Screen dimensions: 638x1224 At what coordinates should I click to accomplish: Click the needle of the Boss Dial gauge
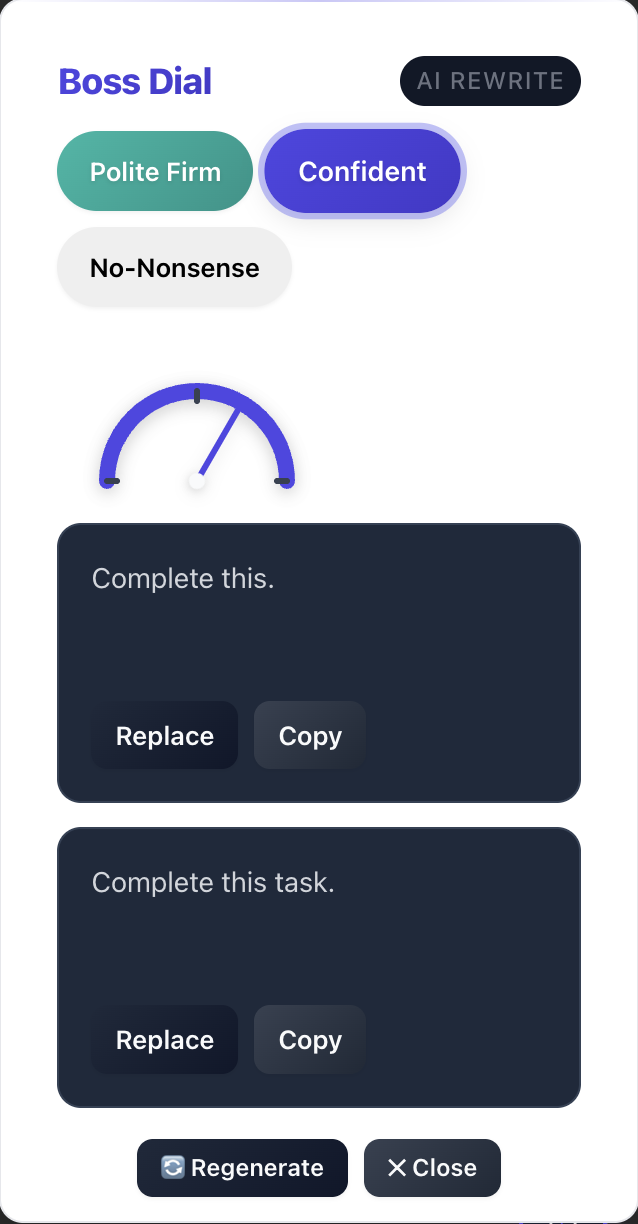220,440
